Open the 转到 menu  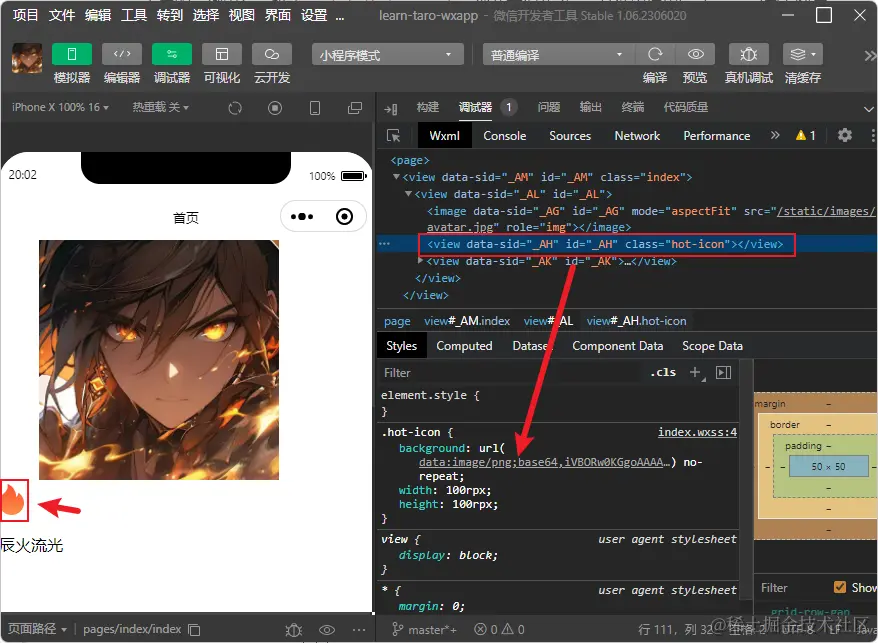(x=170, y=15)
